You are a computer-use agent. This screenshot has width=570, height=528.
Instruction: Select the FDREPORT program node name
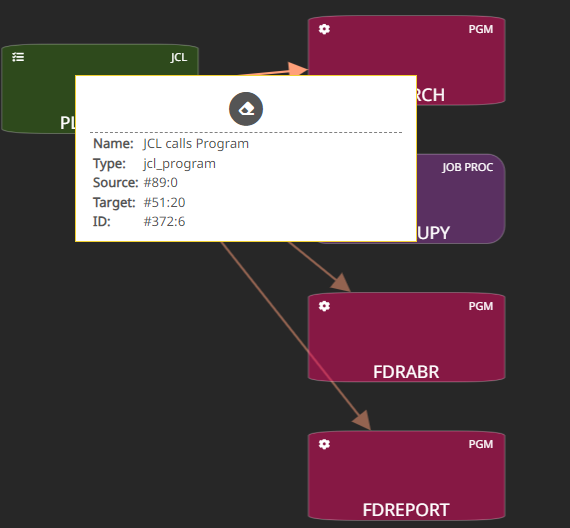tap(406, 510)
